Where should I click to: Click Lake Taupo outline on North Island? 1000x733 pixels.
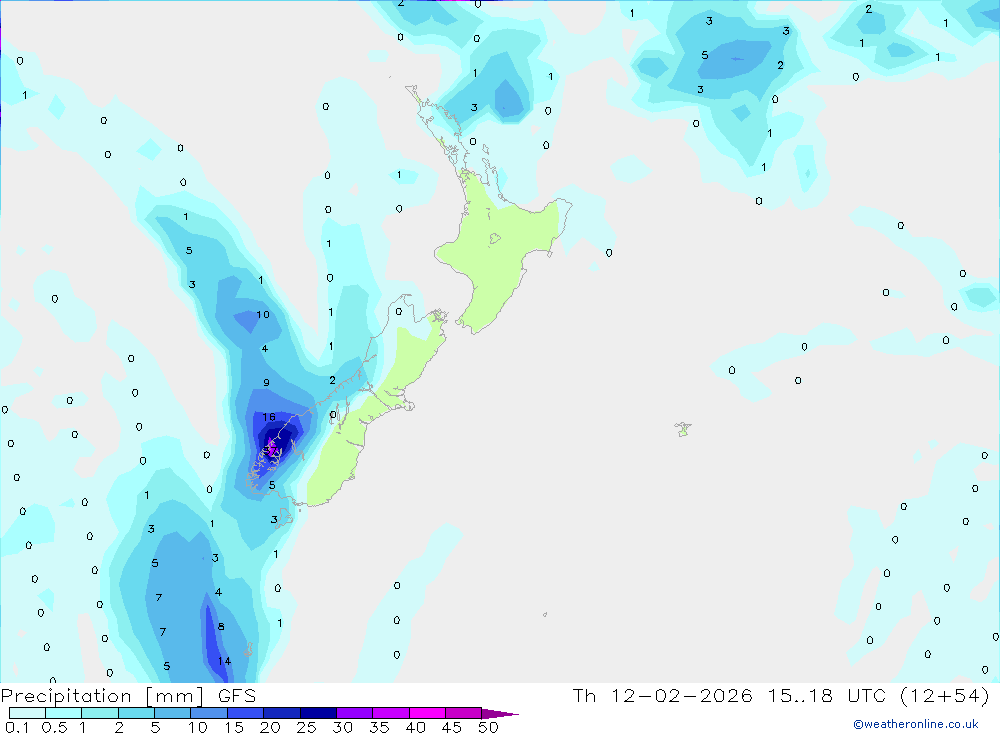coord(495,239)
